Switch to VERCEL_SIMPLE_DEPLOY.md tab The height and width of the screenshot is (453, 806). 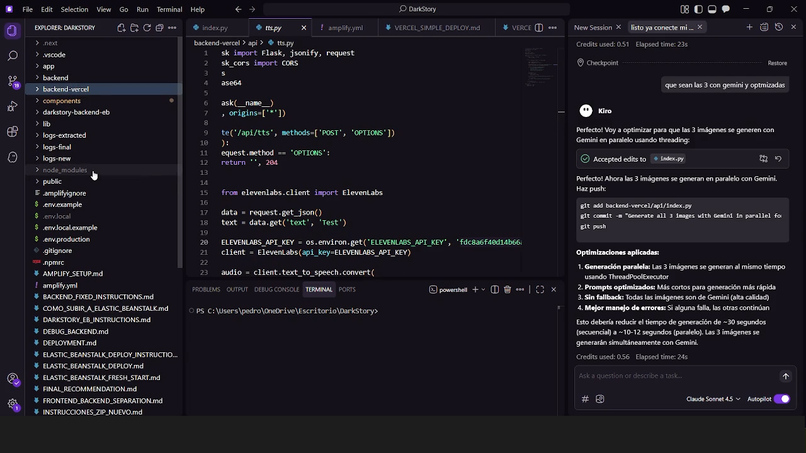click(x=436, y=28)
